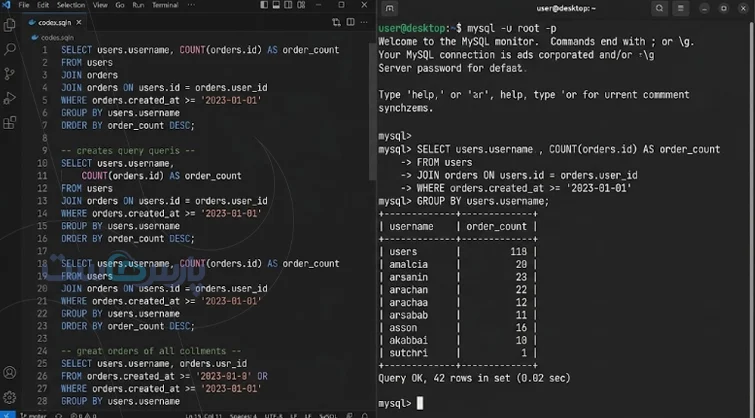The width and height of the screenshot is (755, 418).
Task: Toggle the primary side bar layout button
Action: click(x=264, y=5)
